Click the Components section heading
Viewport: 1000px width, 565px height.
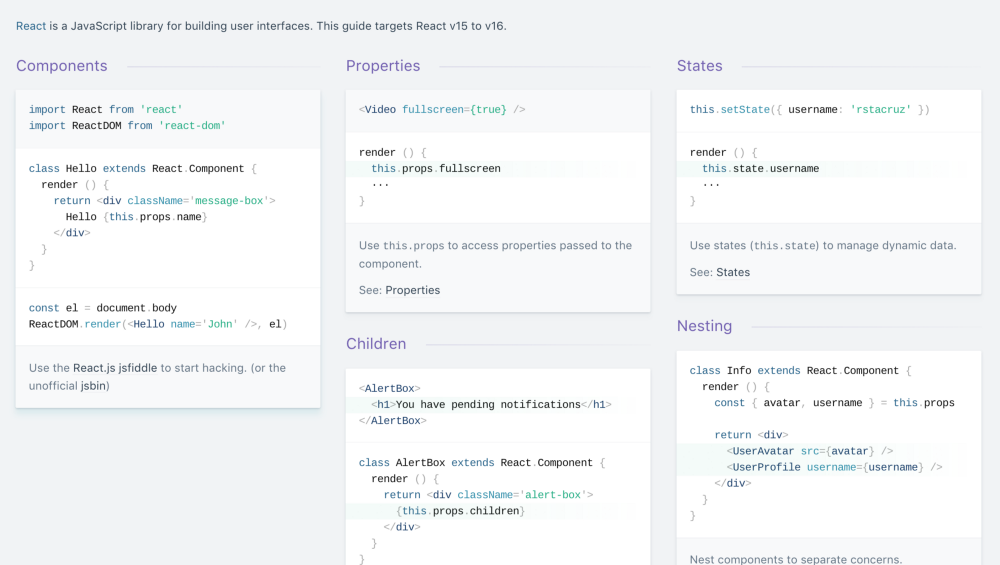61,66
